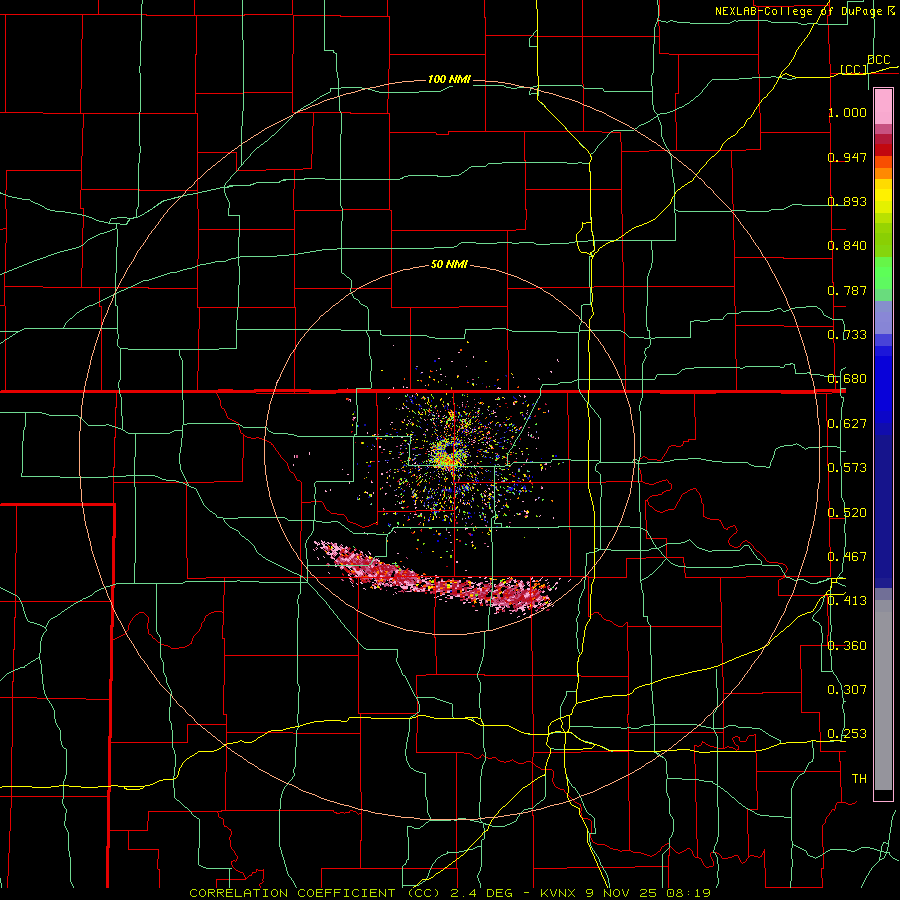The height and width of the screenshot is (900, 900).
Task: Click the 0.733 scale value
Action: [847, 335]
